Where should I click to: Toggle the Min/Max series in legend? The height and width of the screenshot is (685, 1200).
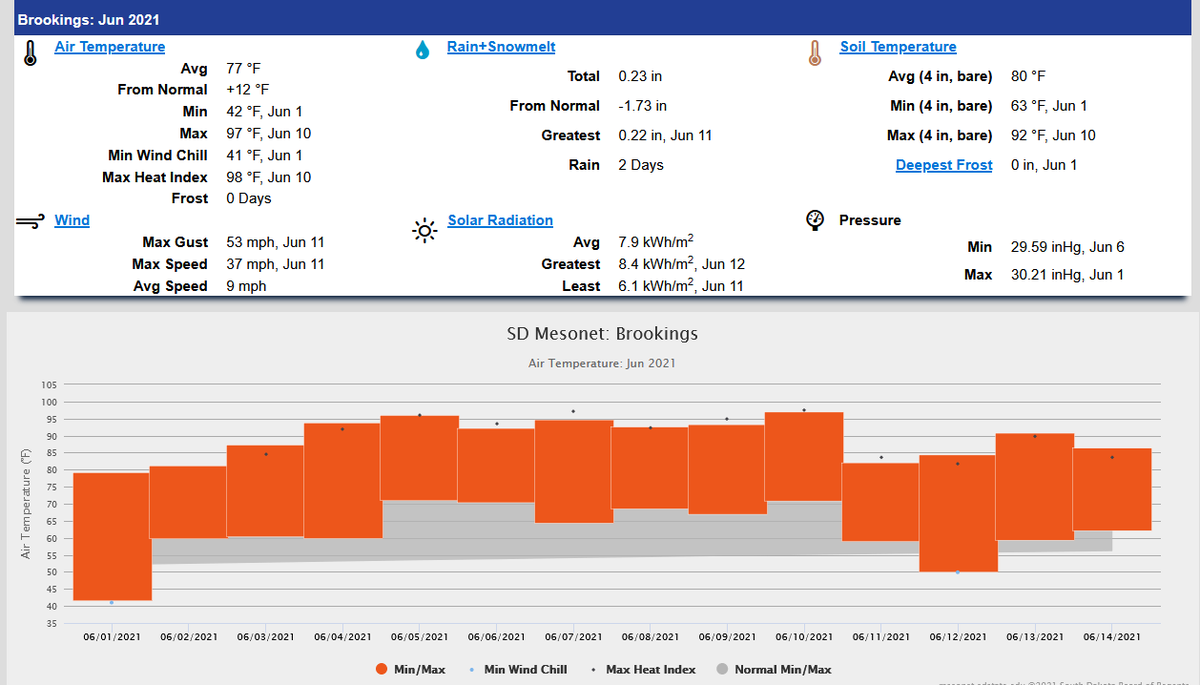click(x=411, y=669)
